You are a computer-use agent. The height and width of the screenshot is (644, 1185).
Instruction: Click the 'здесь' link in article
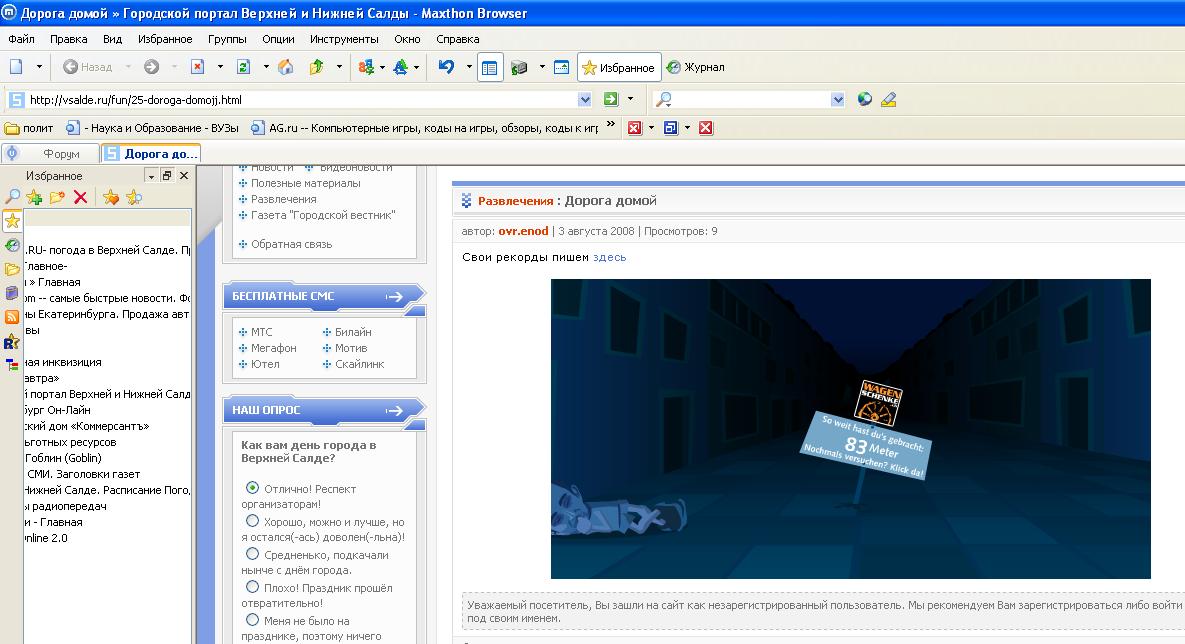(x=609, y=257)
